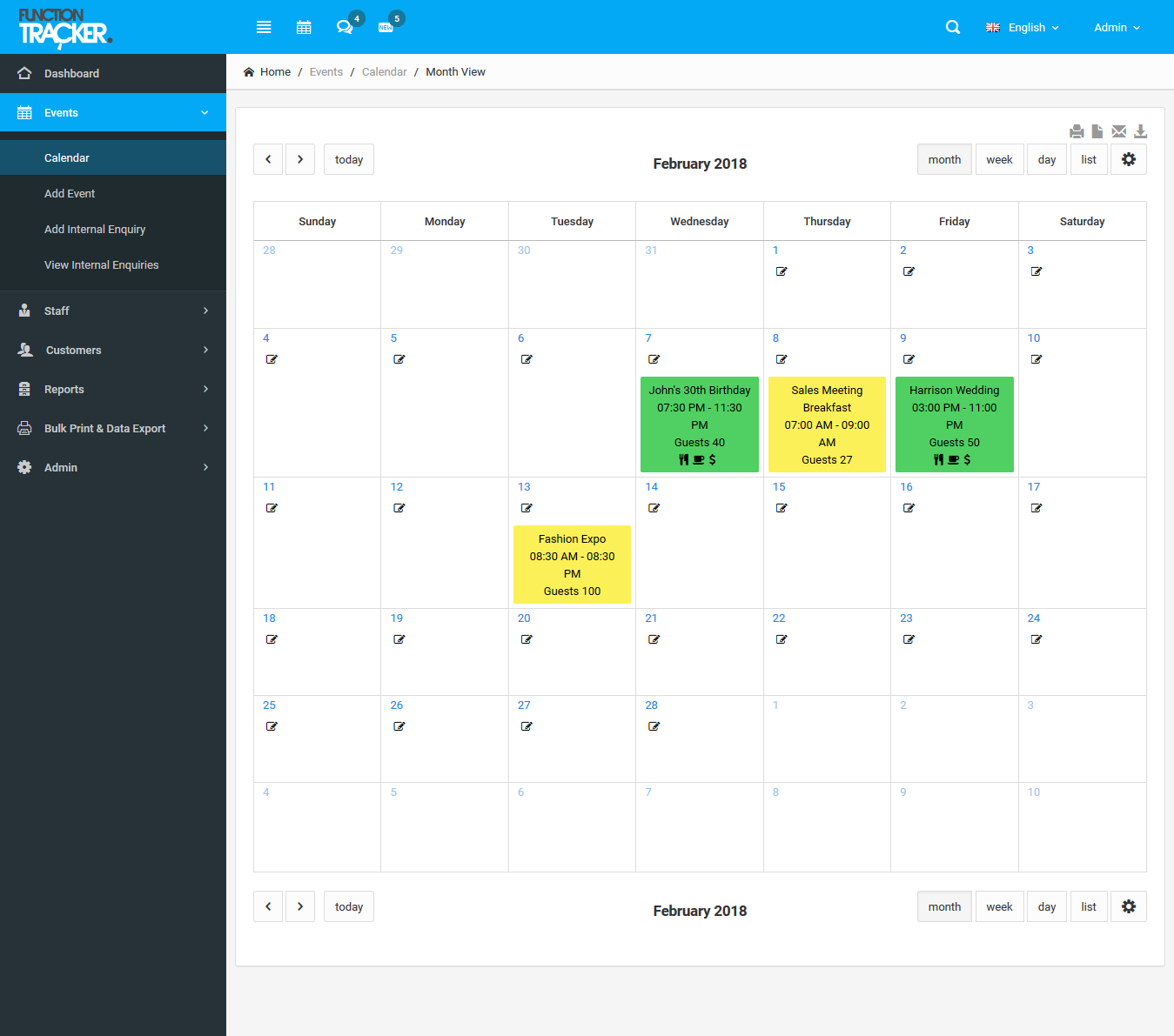Open Harrison Wedding event
The width and height of the screenshot is (1174, 1036).
click(x=955, y=424)
